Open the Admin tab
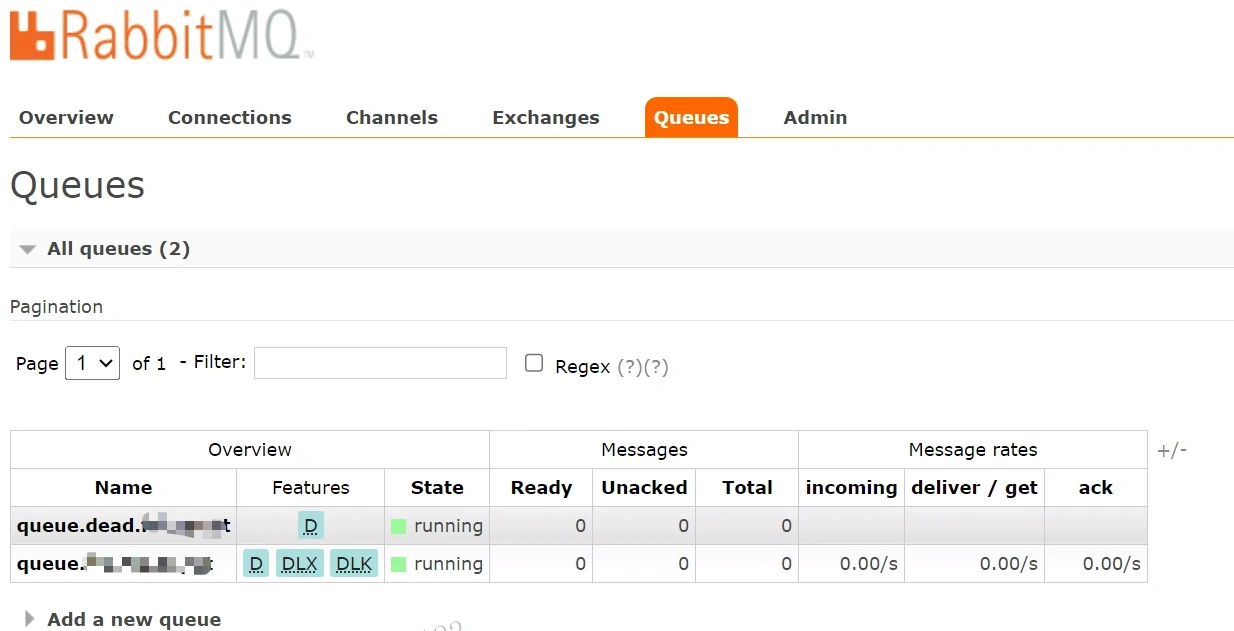This screenshot has width=1234, height=631. (815, 118)
